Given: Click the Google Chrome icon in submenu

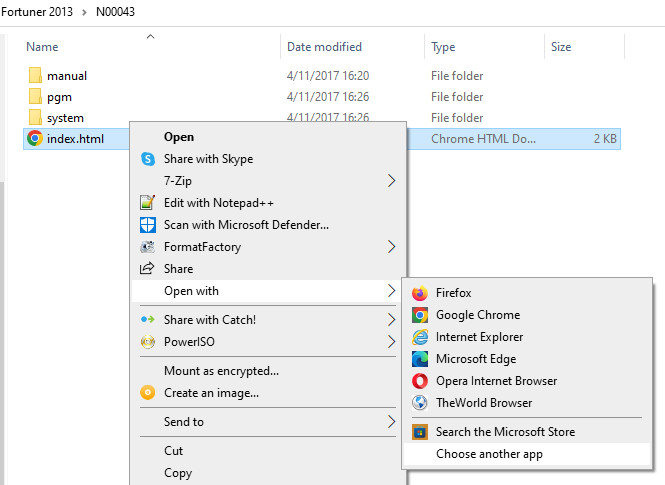Looking at the screenshot, I should click(x=420, y=315).
